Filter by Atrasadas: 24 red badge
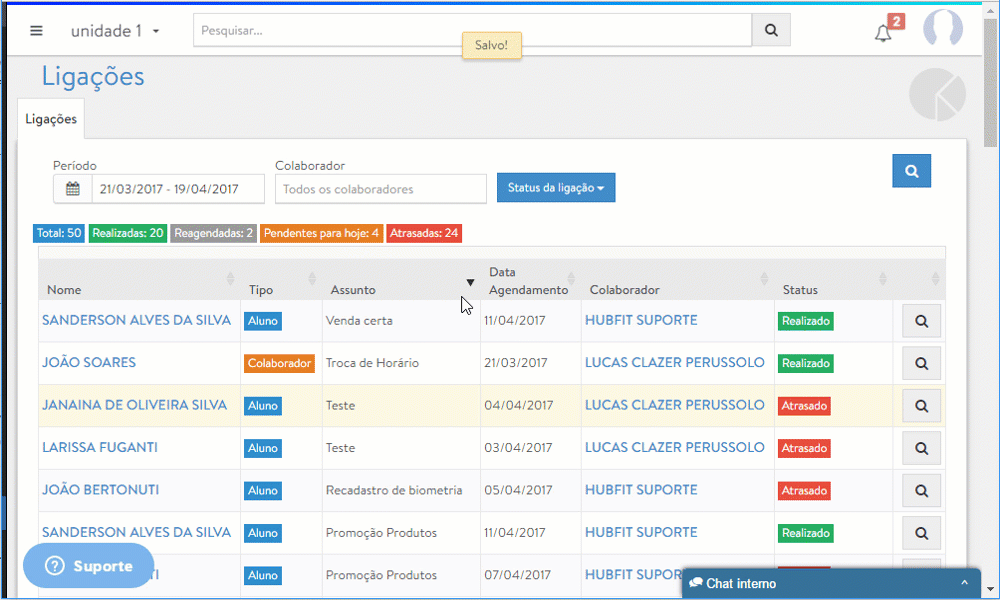The image size is (1000, 600). [x=424, y=233]
